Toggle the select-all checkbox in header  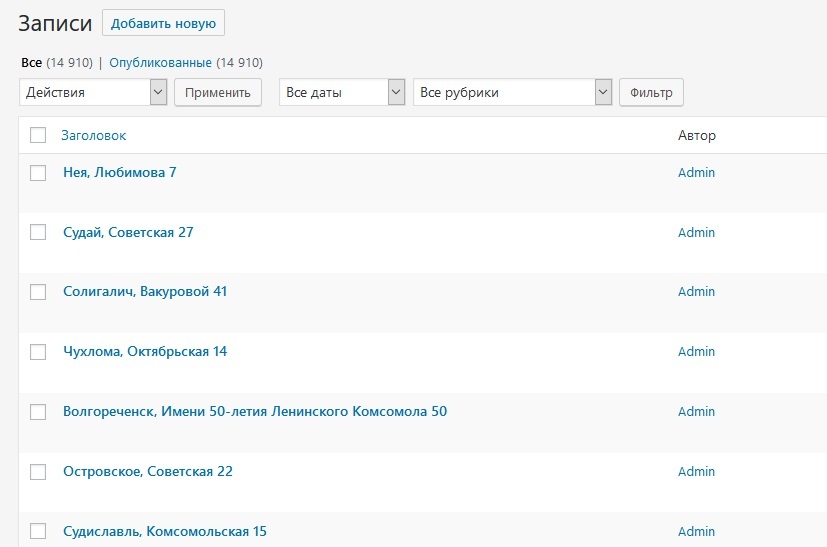coord(38,135)
